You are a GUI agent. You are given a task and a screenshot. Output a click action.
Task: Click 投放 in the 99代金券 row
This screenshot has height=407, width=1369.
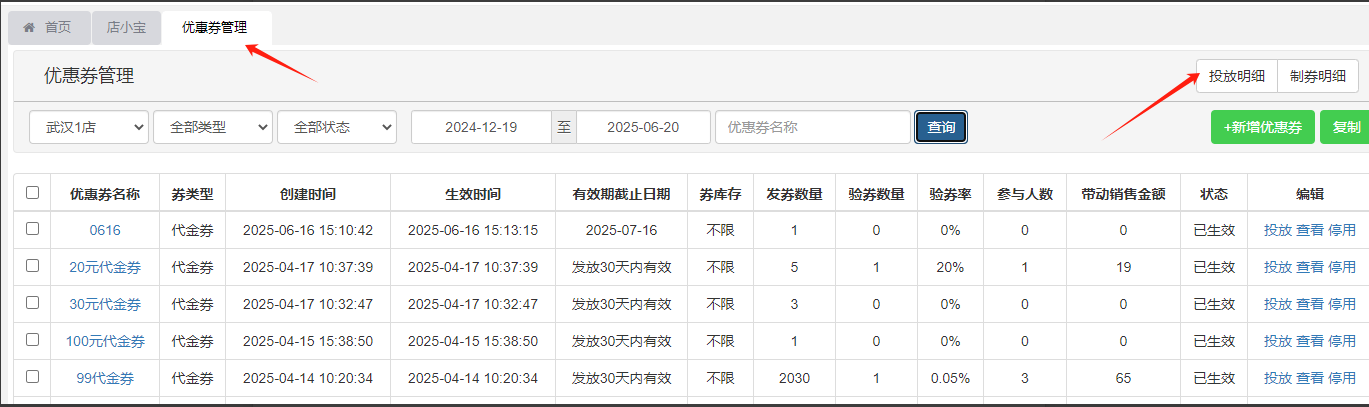pos(1277,378)
